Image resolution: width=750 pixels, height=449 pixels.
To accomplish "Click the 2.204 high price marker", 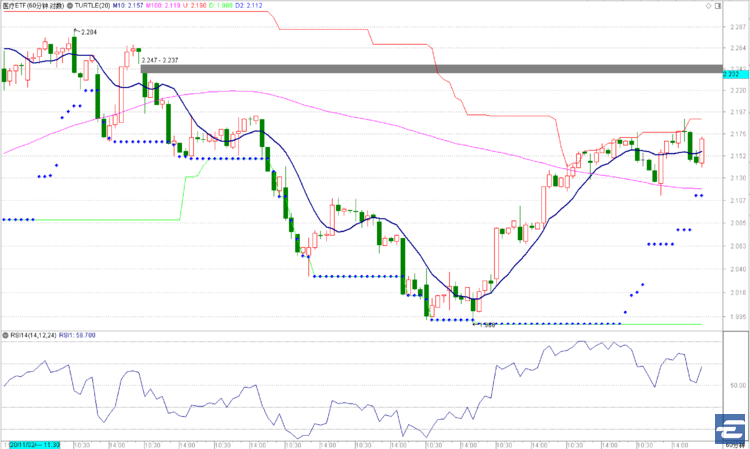I will tap(86, 32).
